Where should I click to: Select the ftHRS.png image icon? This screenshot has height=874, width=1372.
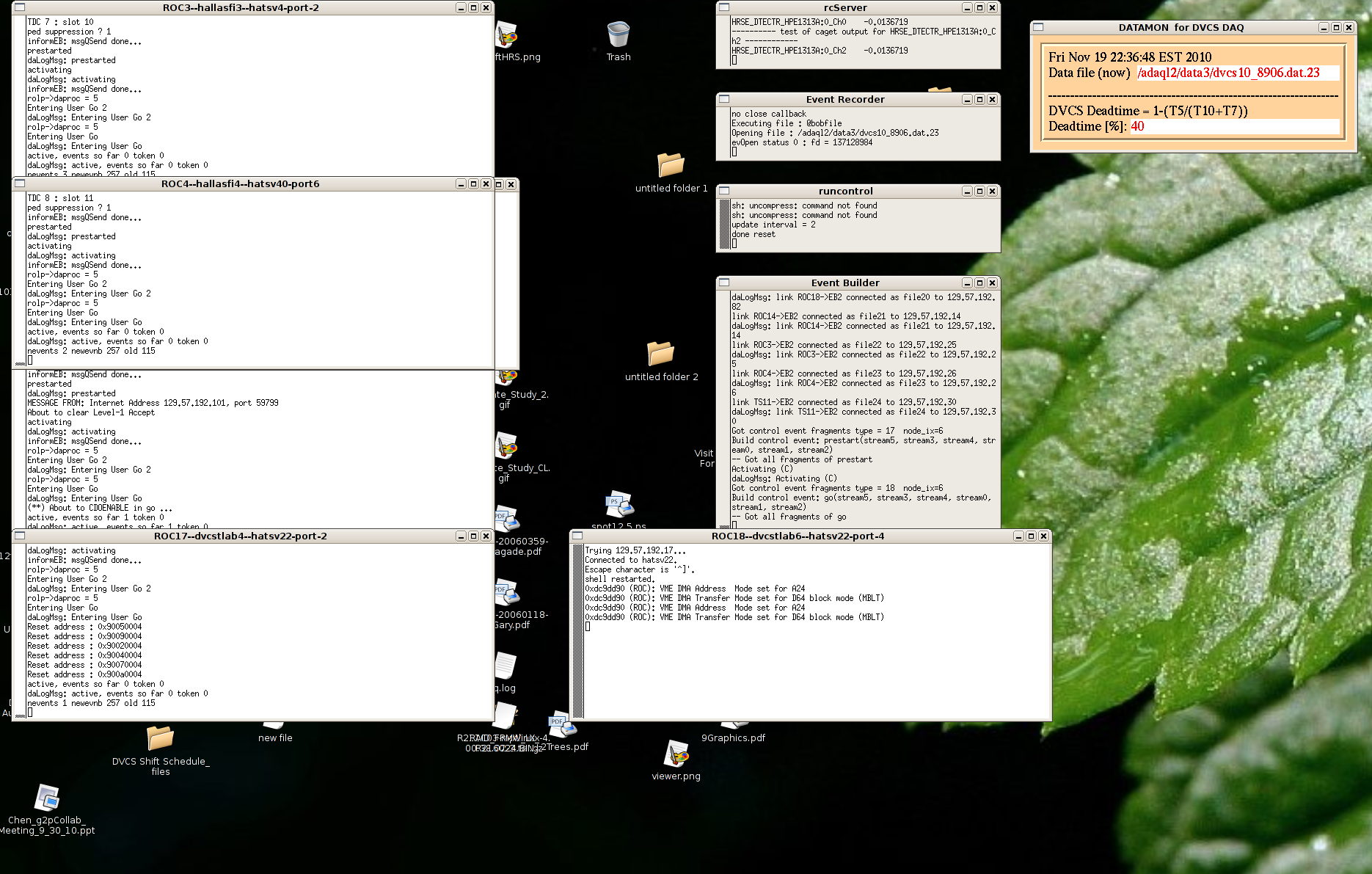[x=507, y=35]
